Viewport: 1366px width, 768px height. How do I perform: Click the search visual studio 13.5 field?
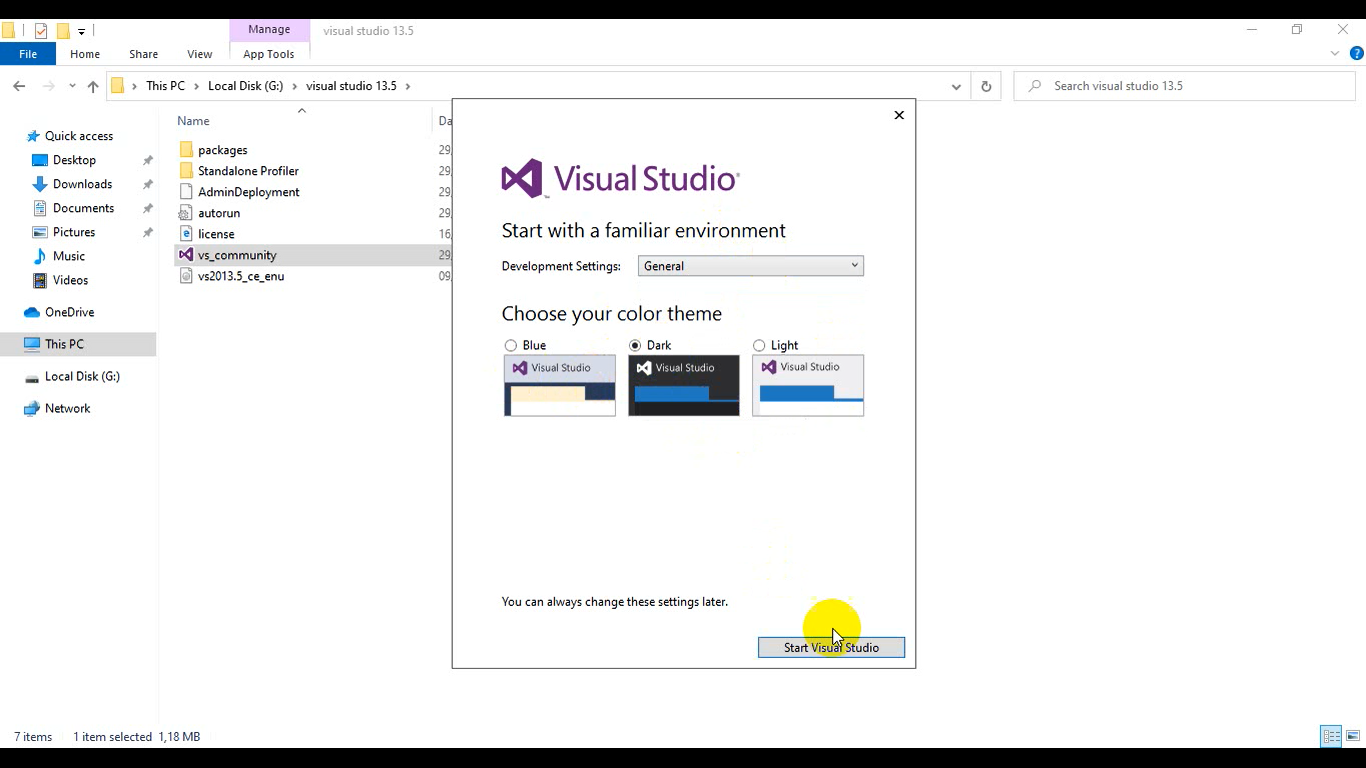[1184, 86]
